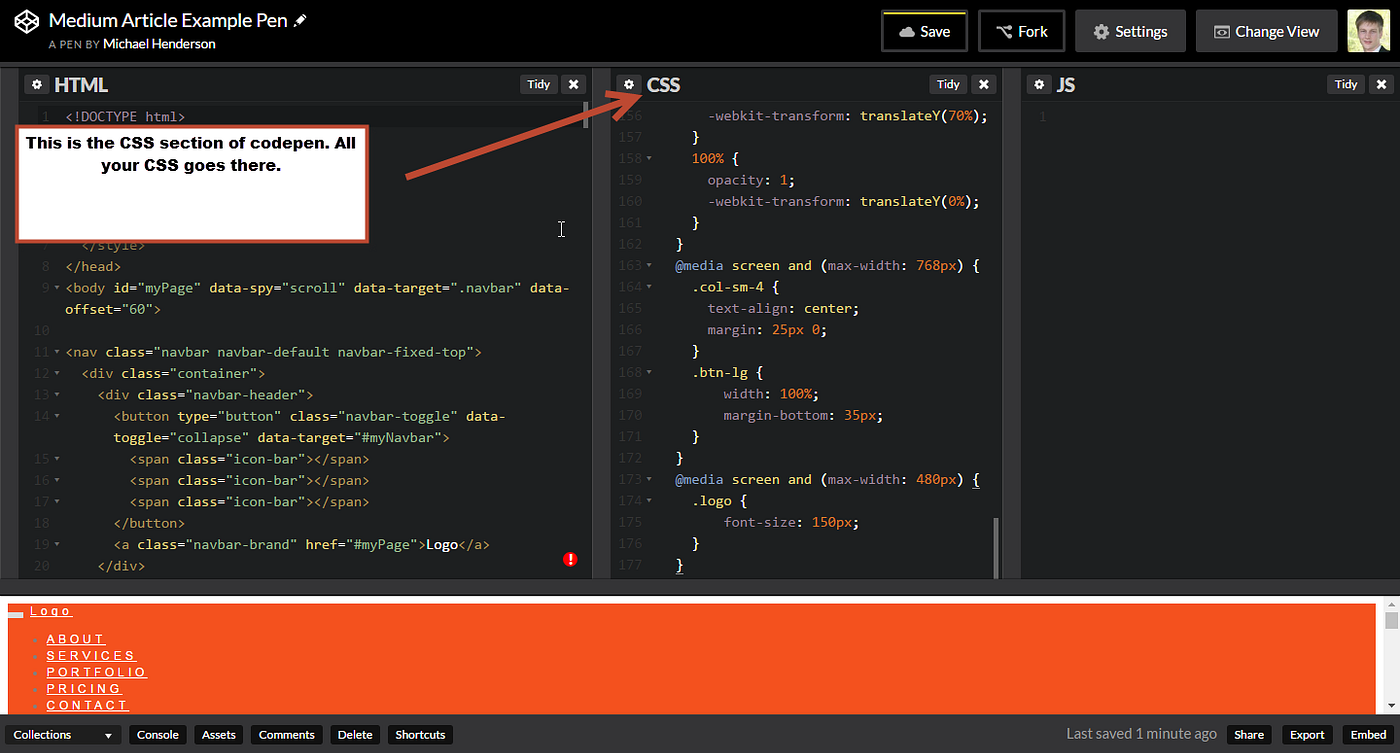Close the CSS editor panel
Image resolution: width=1400 pixels, height=753 pixels.
click(984, 84)
